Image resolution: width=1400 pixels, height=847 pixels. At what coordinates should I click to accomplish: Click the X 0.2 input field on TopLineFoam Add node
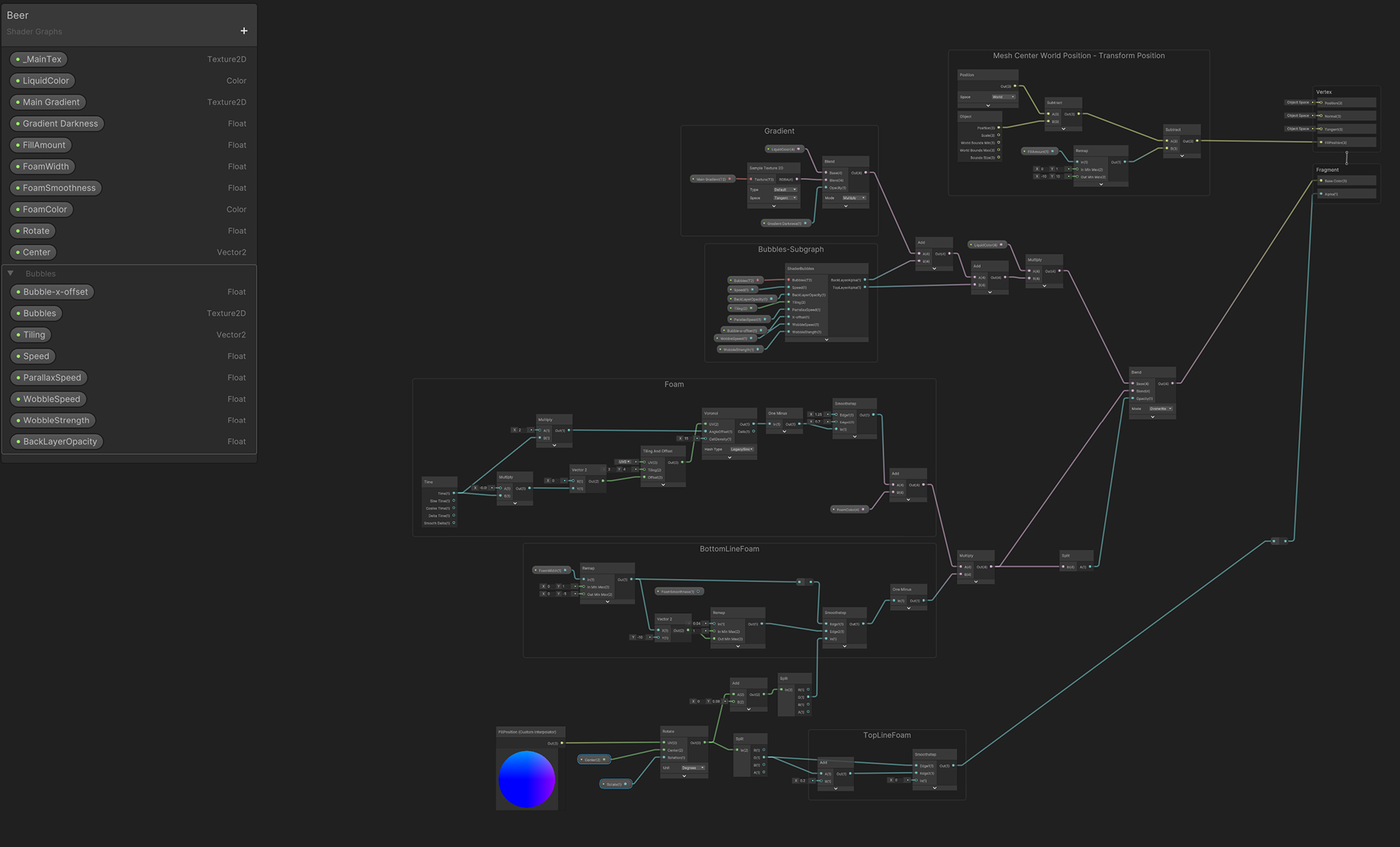point(802,781)
